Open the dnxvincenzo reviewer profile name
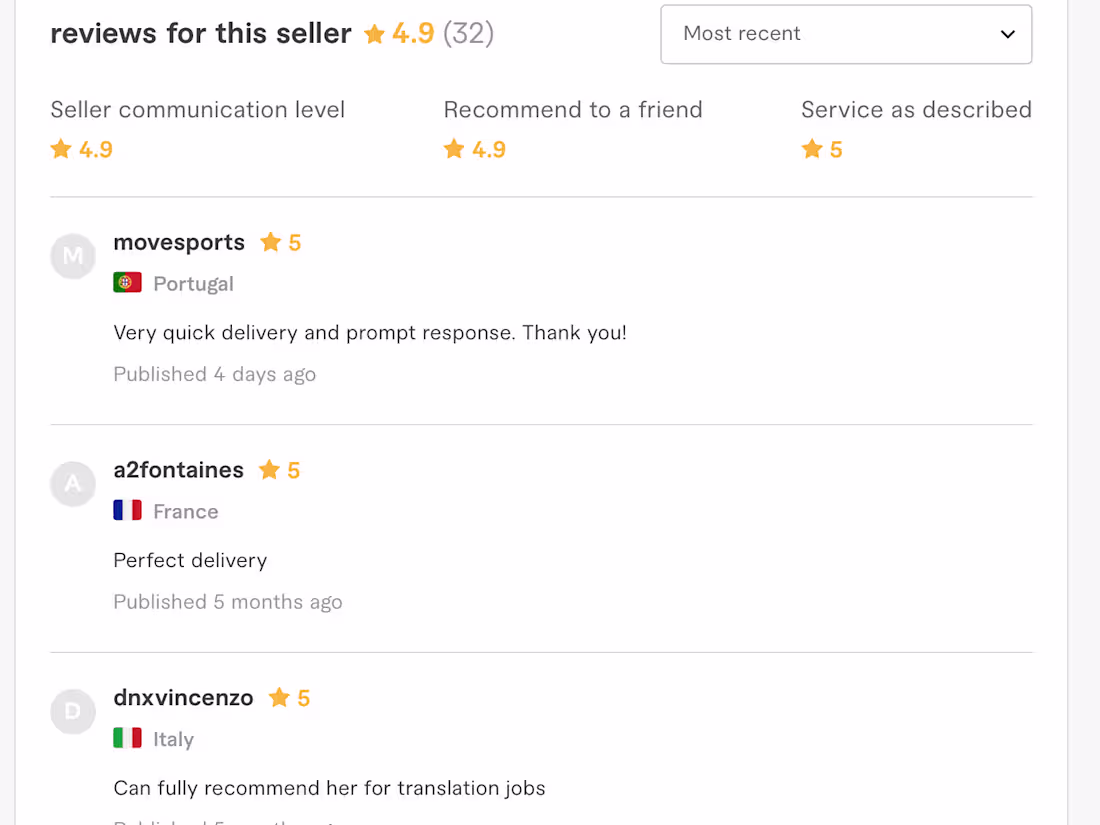The image size is (1100, 825). click(x=183, y=698)
